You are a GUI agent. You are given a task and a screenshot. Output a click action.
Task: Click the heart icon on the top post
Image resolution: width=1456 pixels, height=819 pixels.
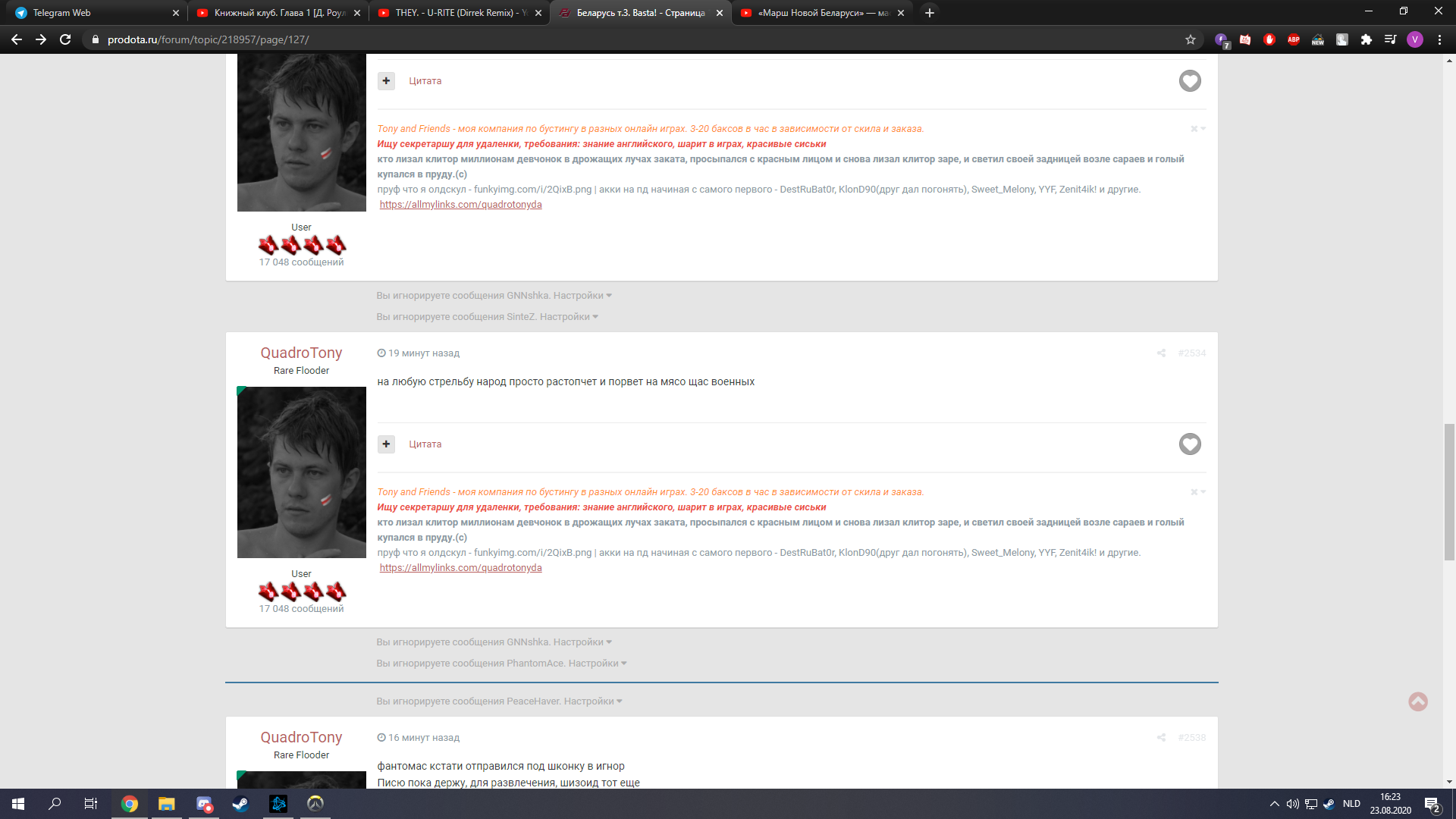(x=1189, y=81)
